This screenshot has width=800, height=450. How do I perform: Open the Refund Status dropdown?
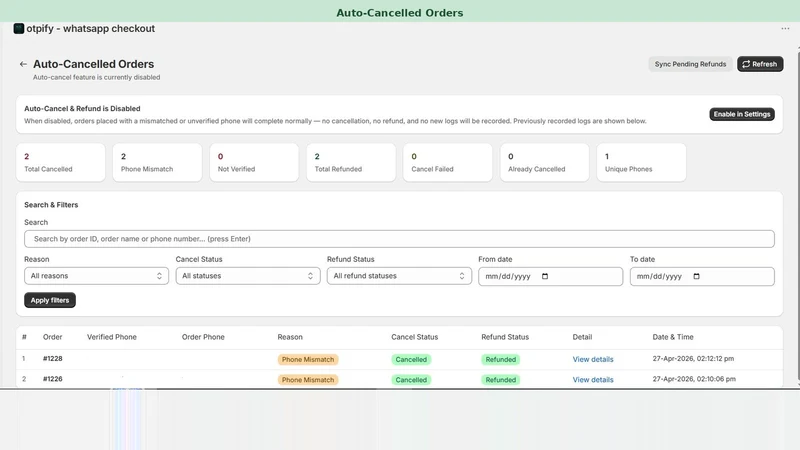[x=399, y=276]
